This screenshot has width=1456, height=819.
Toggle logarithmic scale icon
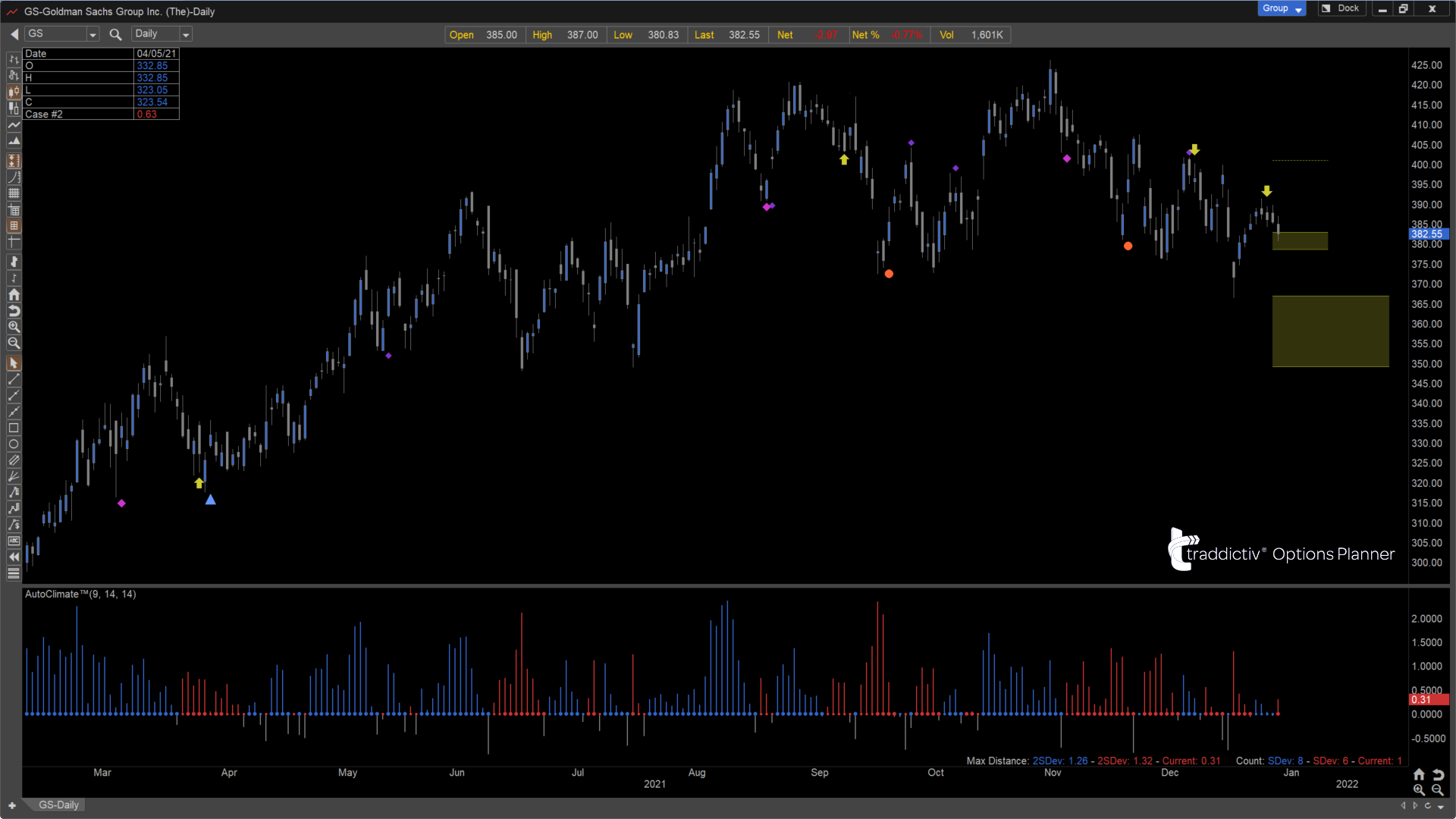[x=14, y=177]
